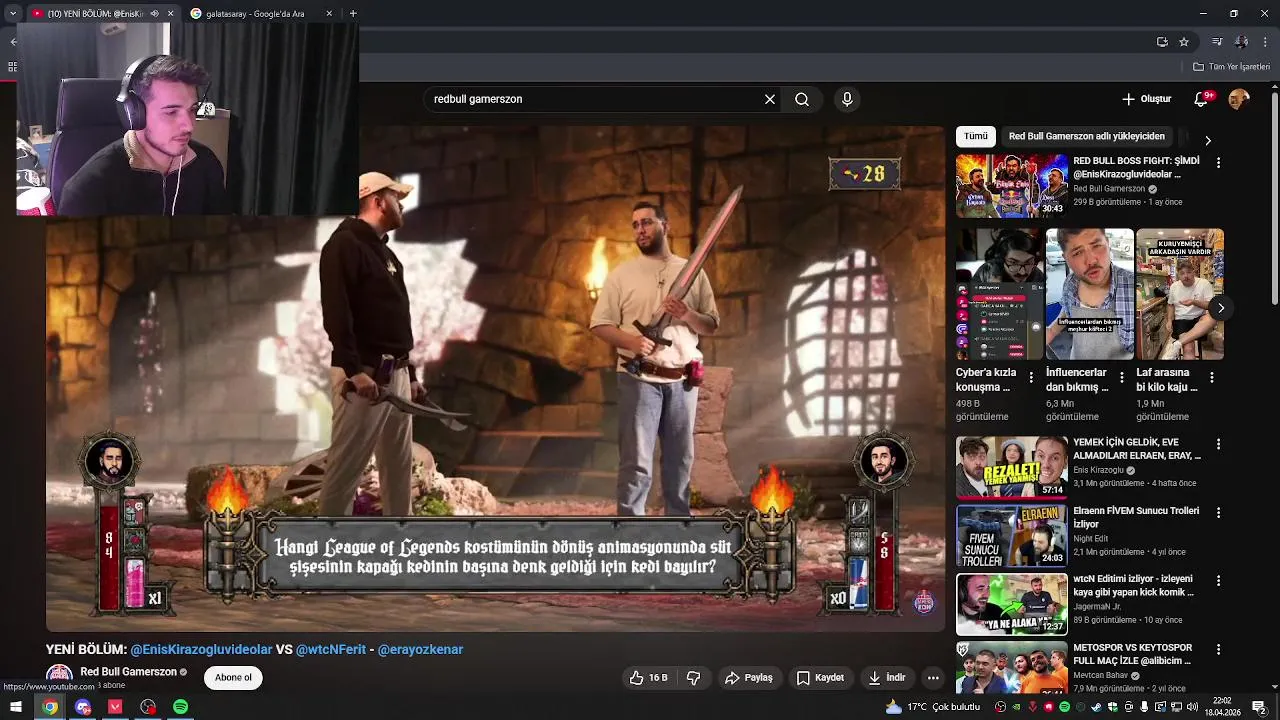This screenshot has width=1280, height=720.
Task: Dislike the video
Action: click(693, 677)
